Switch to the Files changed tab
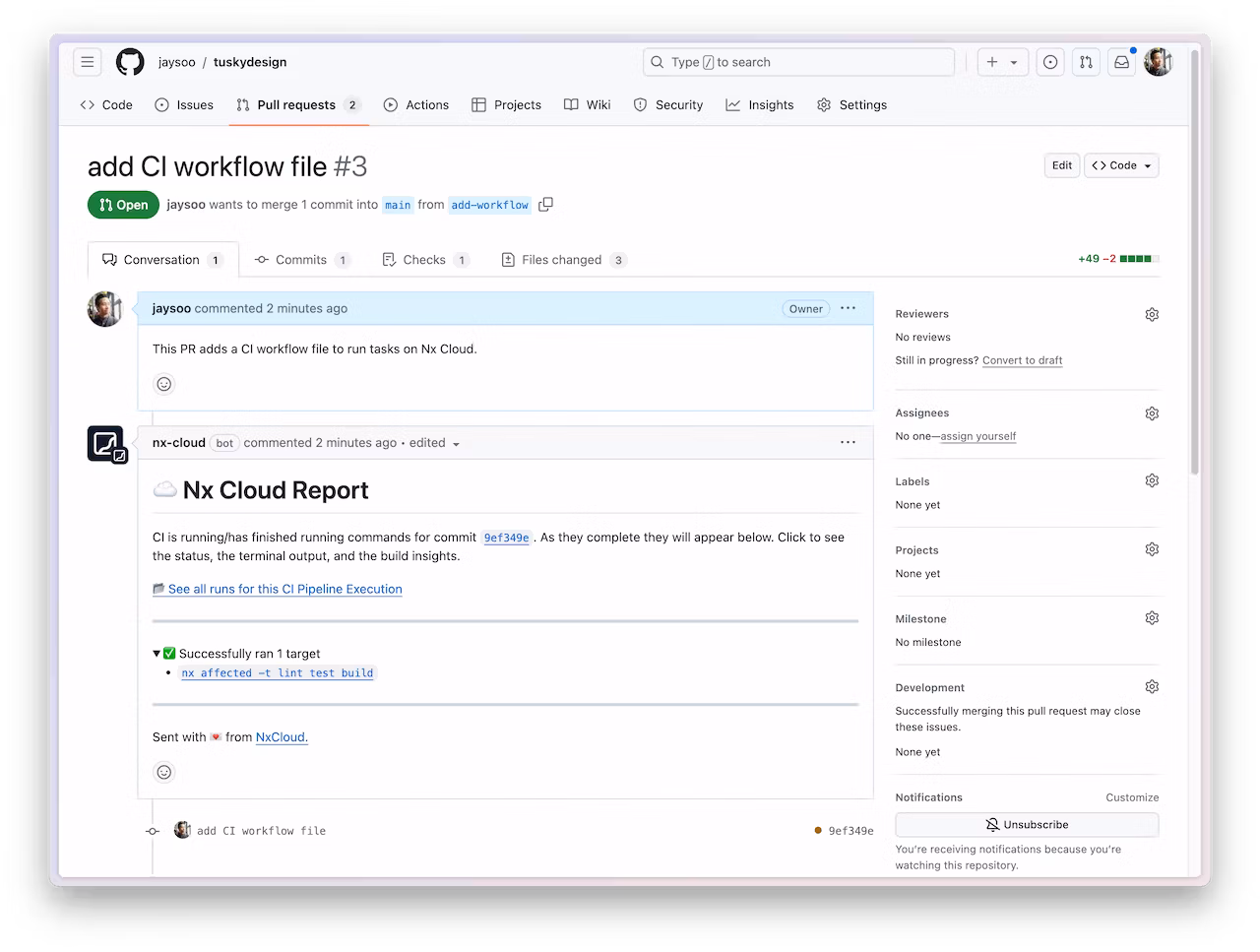1260x952 pixels. [562, 259]
